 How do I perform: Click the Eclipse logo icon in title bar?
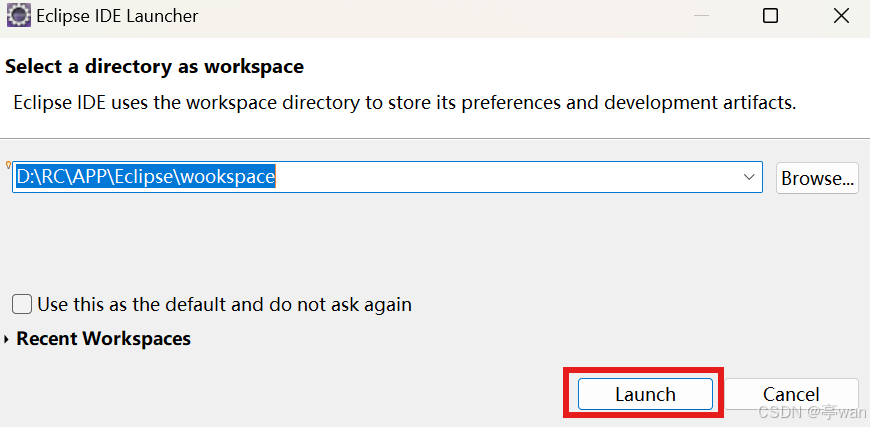tap(18, 16)
